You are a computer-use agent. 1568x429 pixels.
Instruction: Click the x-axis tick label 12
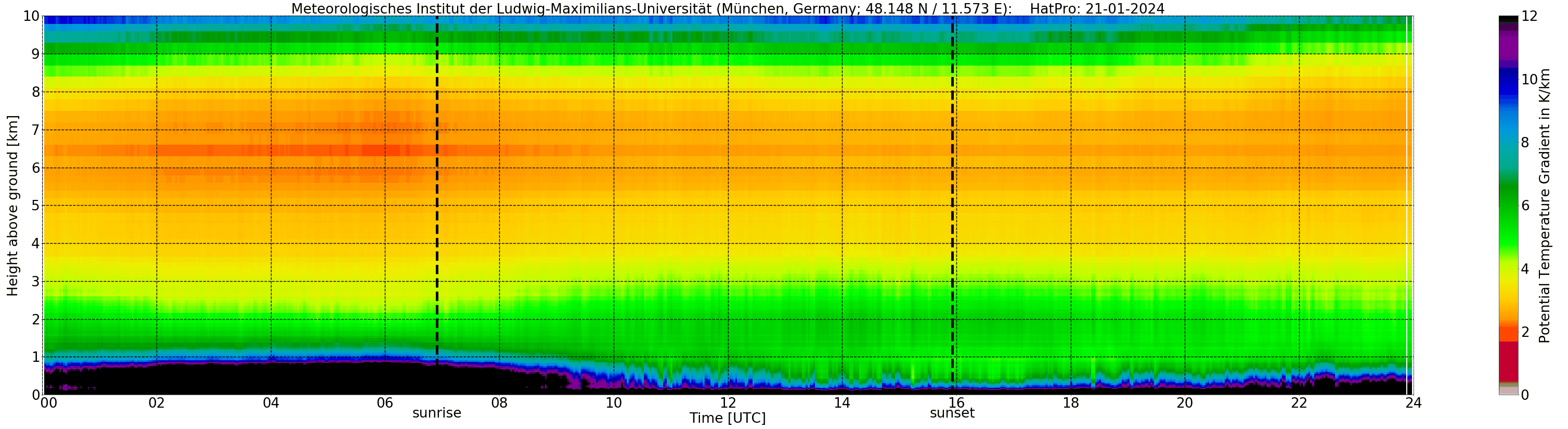[728, 403]
